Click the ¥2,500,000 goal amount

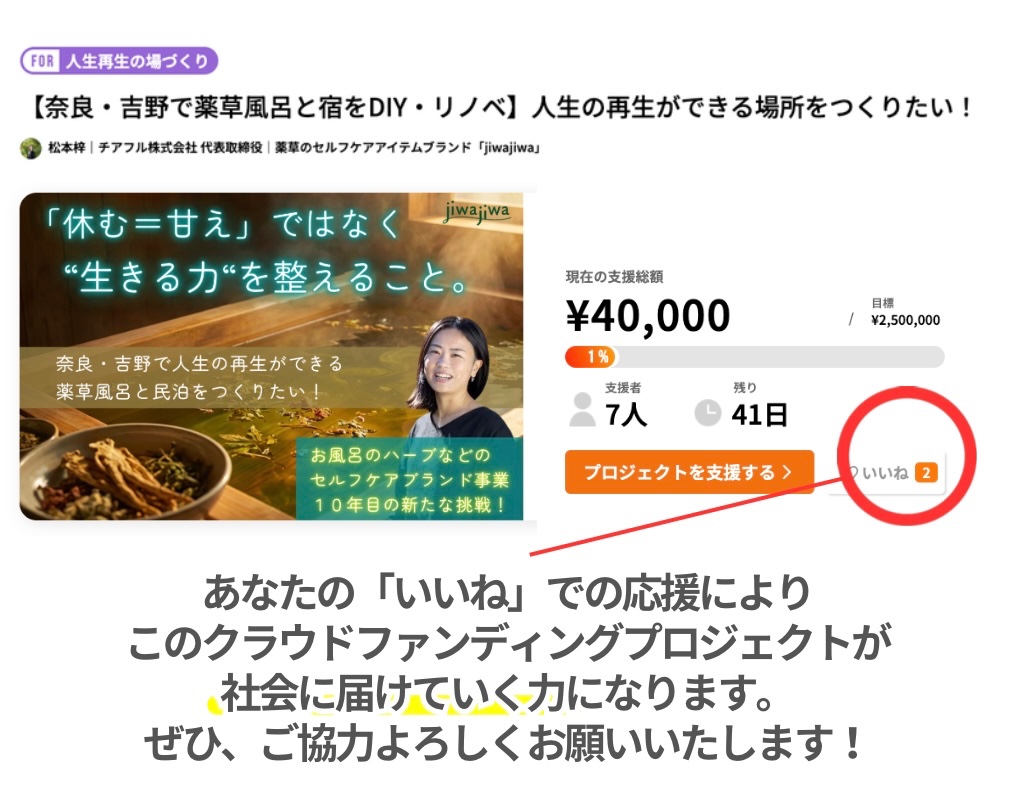(x=905, y=320)
